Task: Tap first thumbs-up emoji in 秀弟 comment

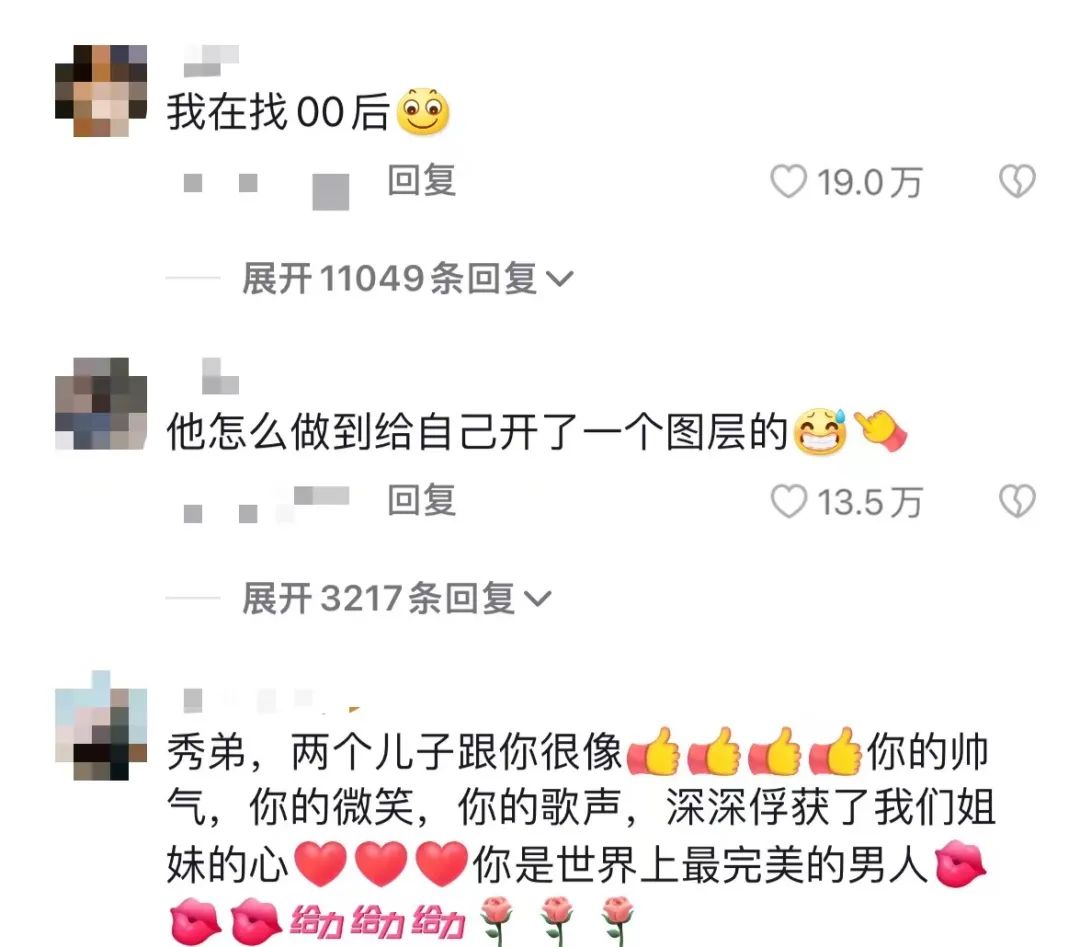Action: (654, 752)
